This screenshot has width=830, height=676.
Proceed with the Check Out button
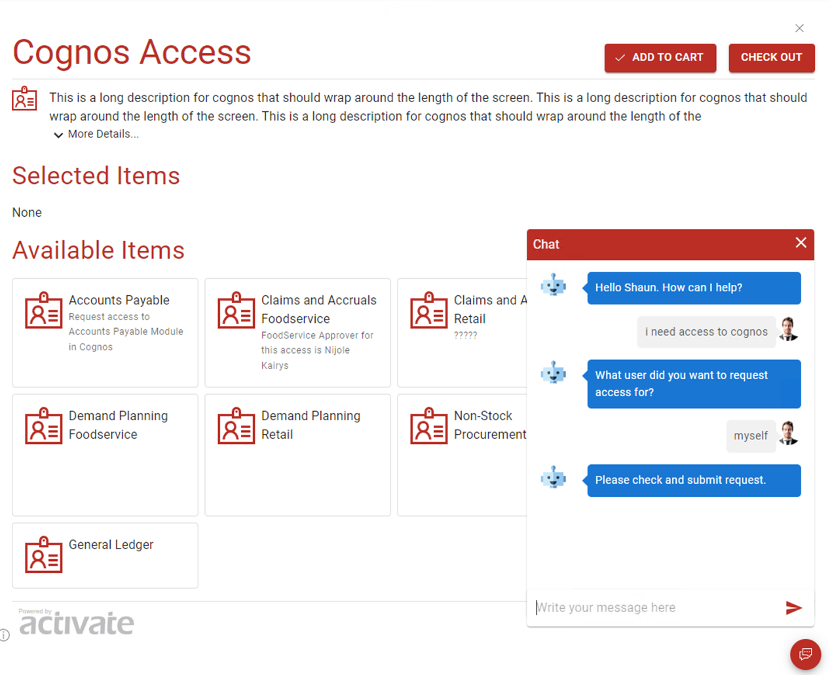tap(771, 58)
